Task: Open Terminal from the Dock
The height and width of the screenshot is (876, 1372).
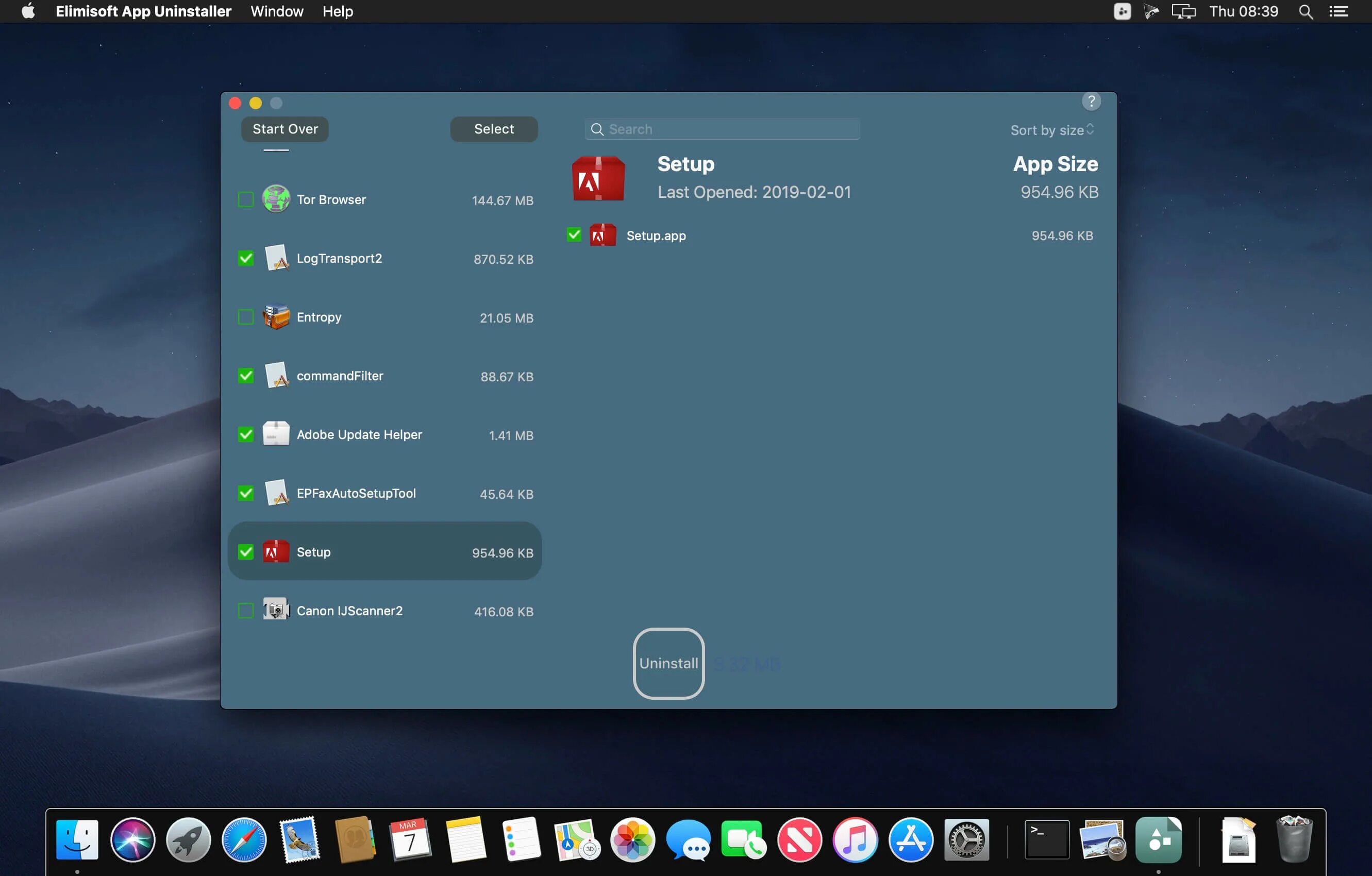Action: (1046, 839)
